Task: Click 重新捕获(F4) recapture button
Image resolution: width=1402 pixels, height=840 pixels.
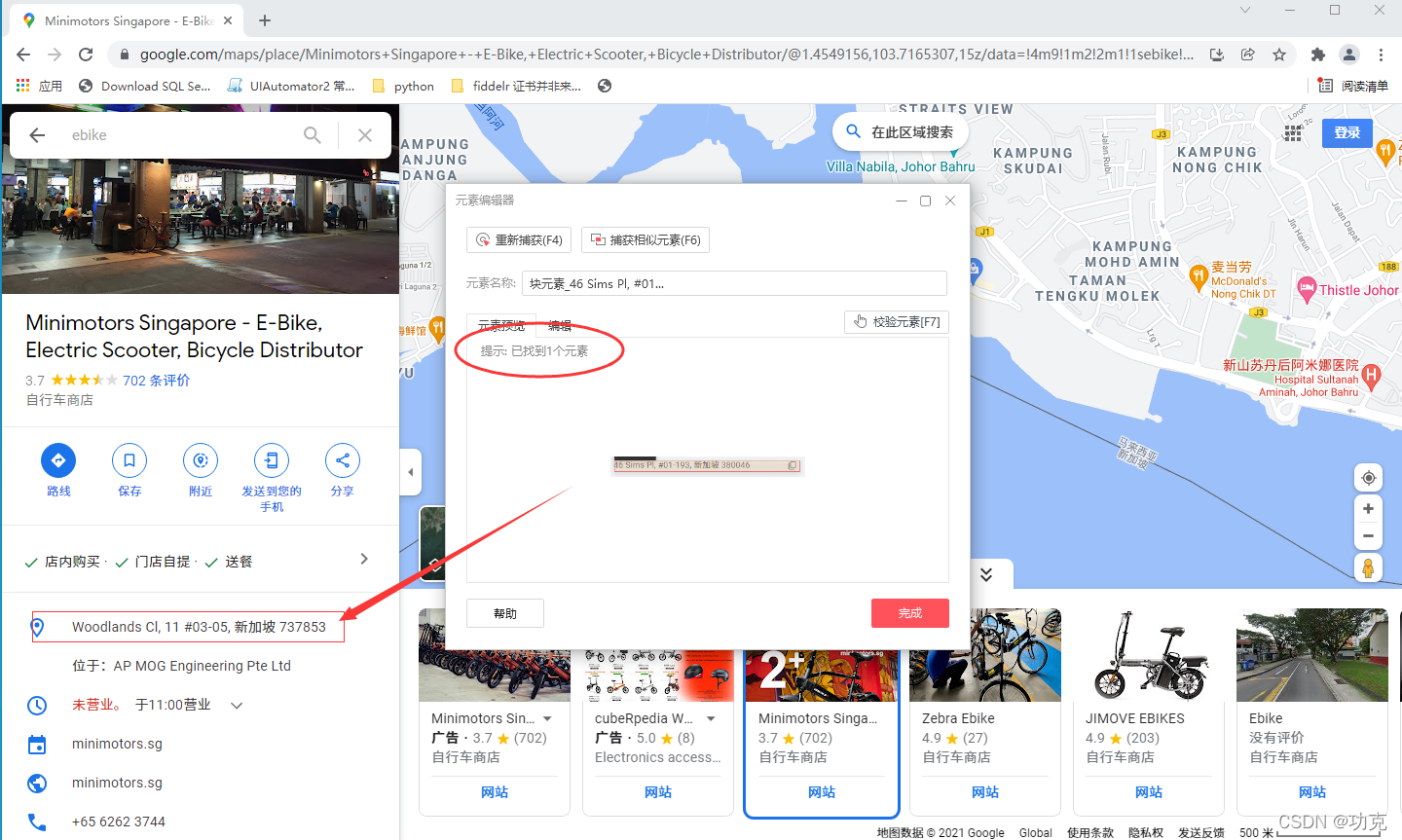Action: tap(519, 239)
